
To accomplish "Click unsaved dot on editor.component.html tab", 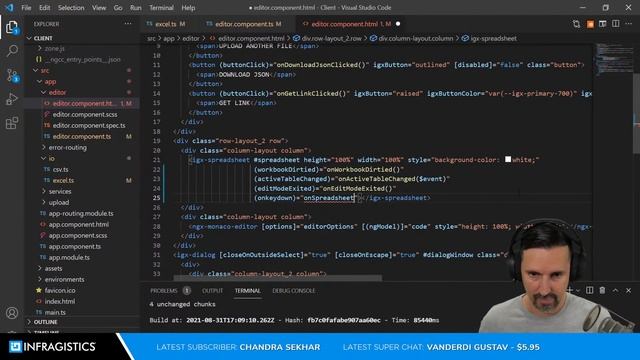I will coord(398,24).
